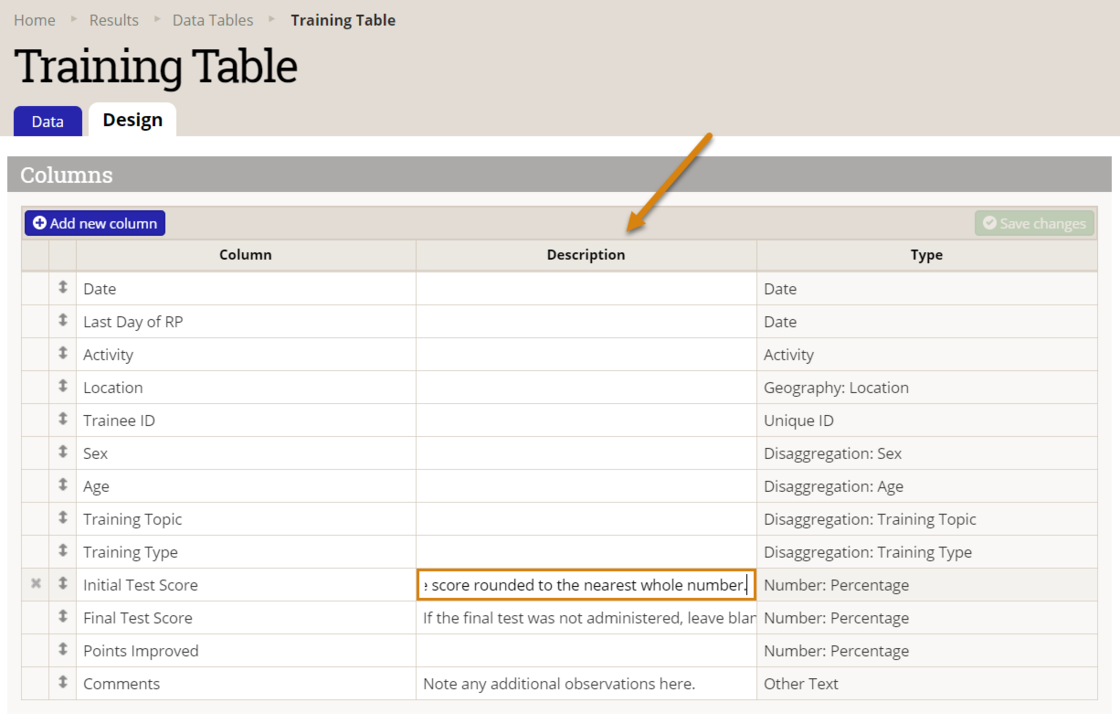Click the Type column header
This screenshot has height=724, width=1120.
(x=926, y=255)
